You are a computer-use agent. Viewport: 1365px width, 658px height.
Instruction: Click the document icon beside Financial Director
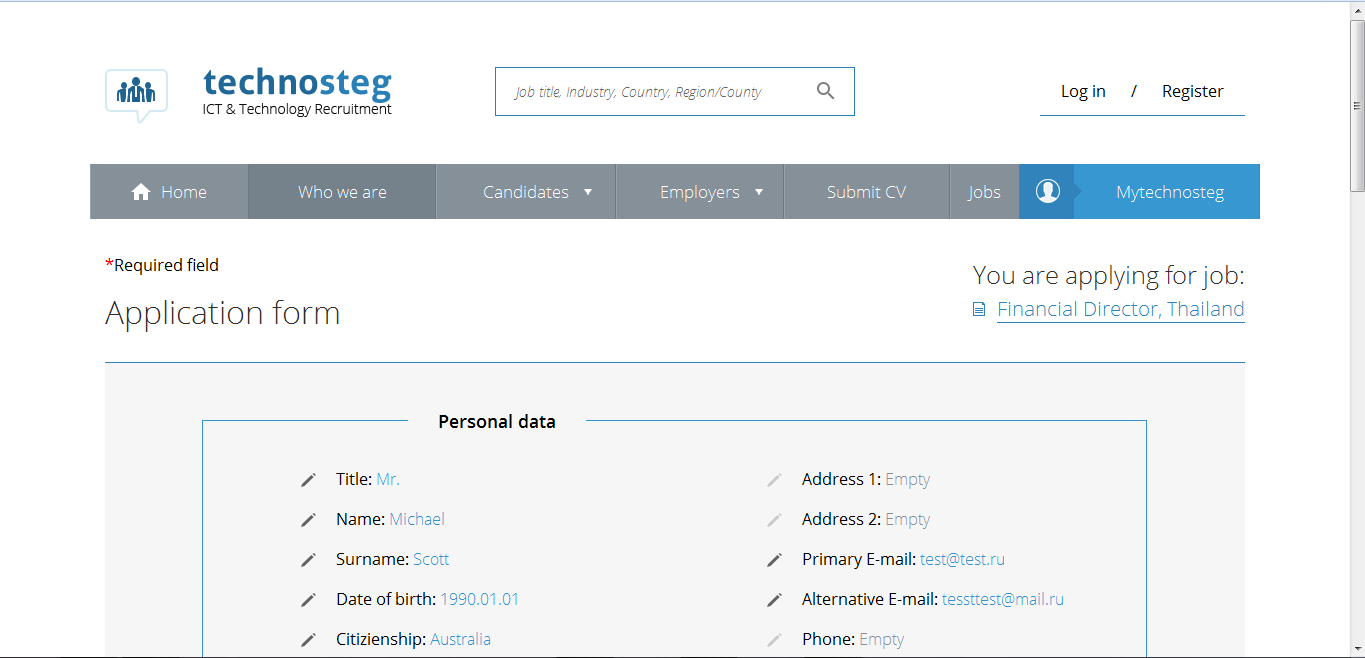[x=979, y=310]
